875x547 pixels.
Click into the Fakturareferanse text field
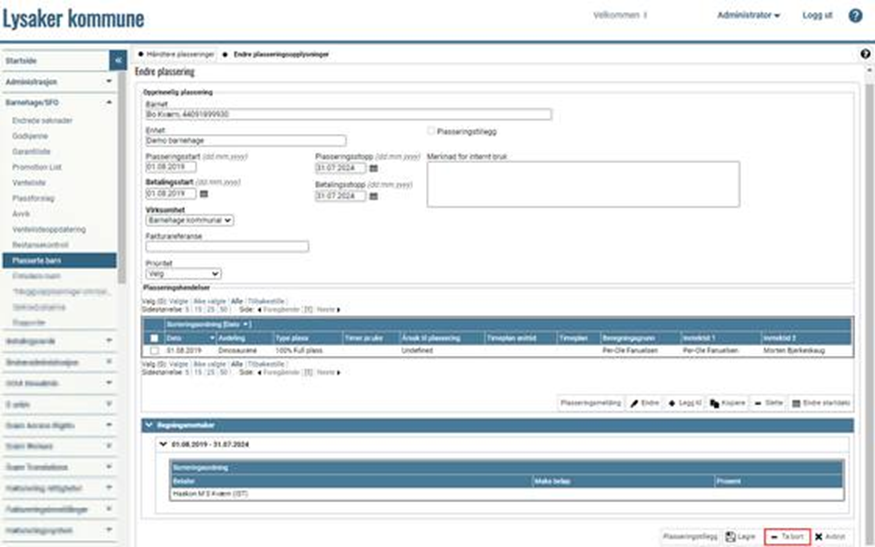coord(227,246)
